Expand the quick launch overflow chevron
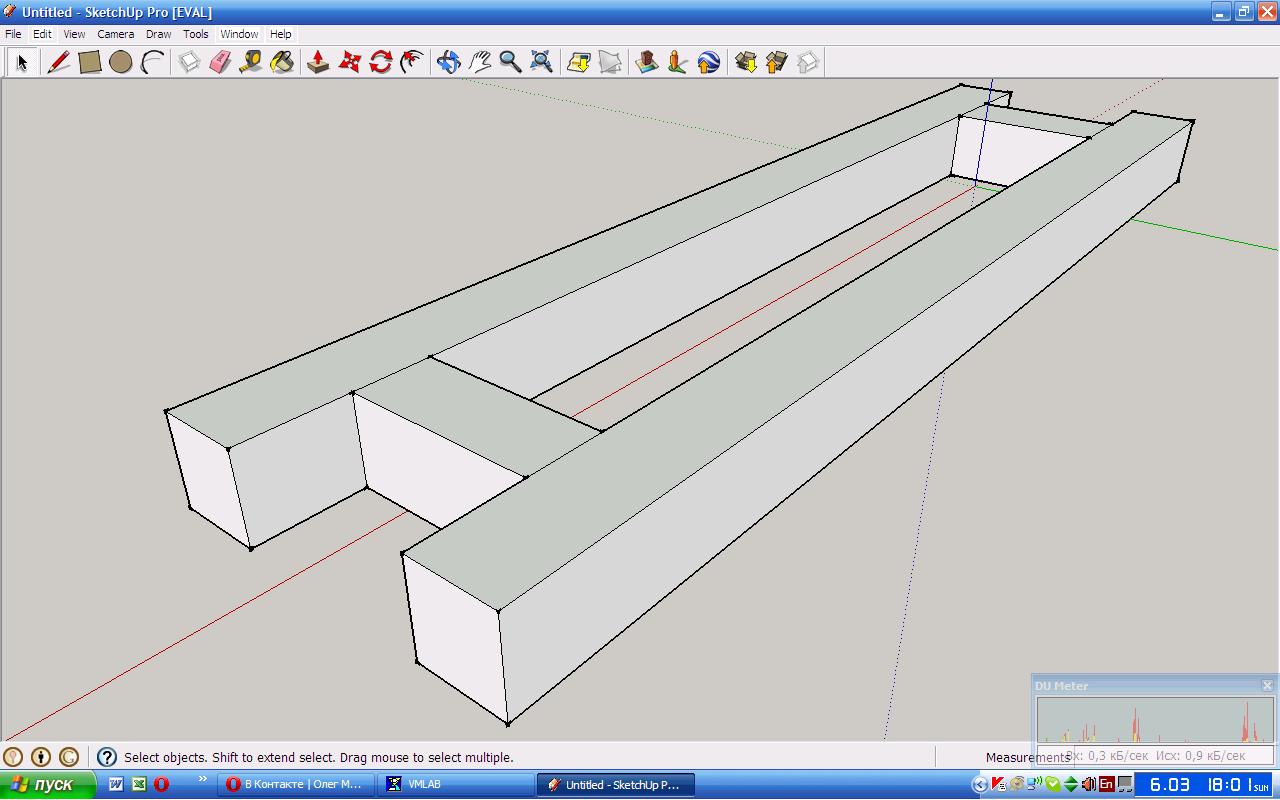1280x800 pixels. (203, 779)
